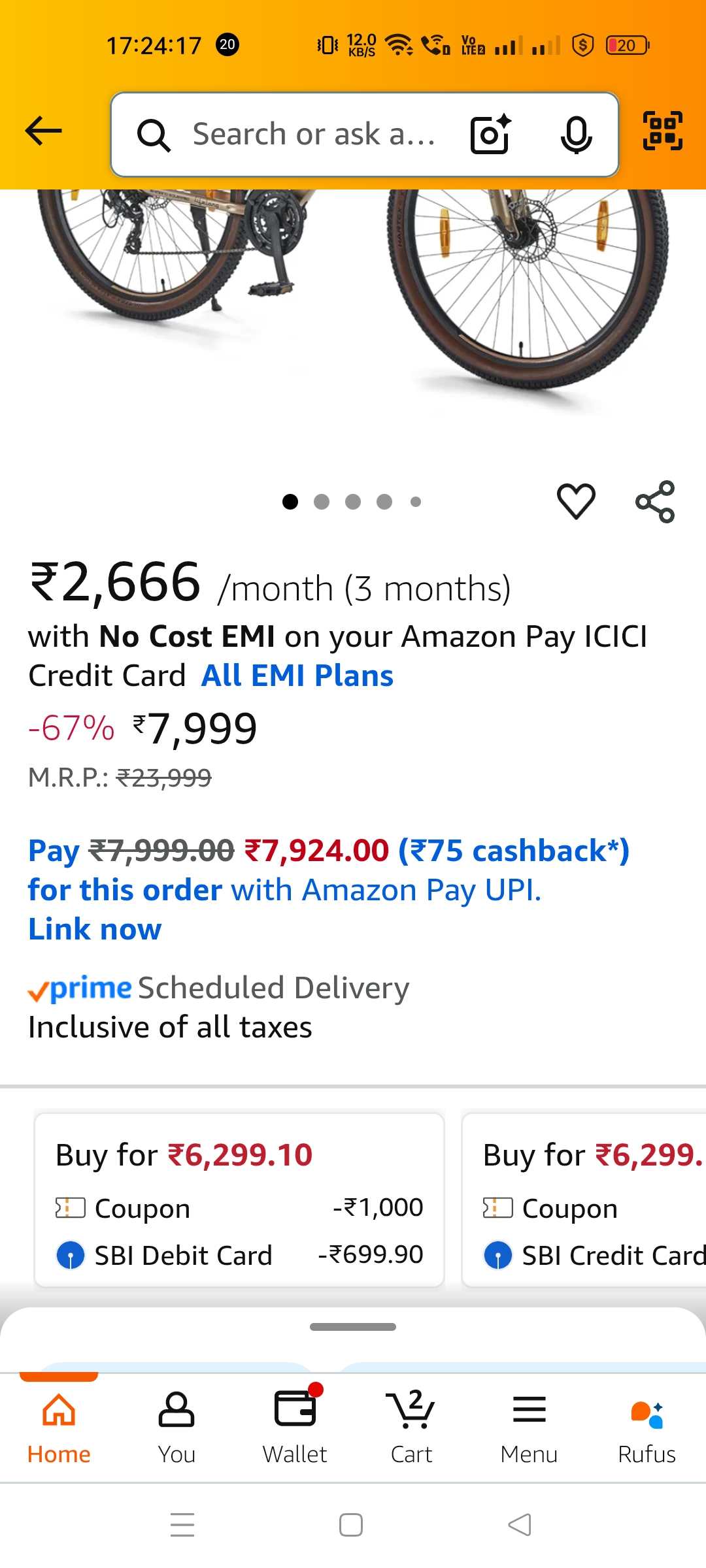This screenshot has height=1568, width=706.
Task: Select the first image carousel dot
Action: (x=291, y=502)
